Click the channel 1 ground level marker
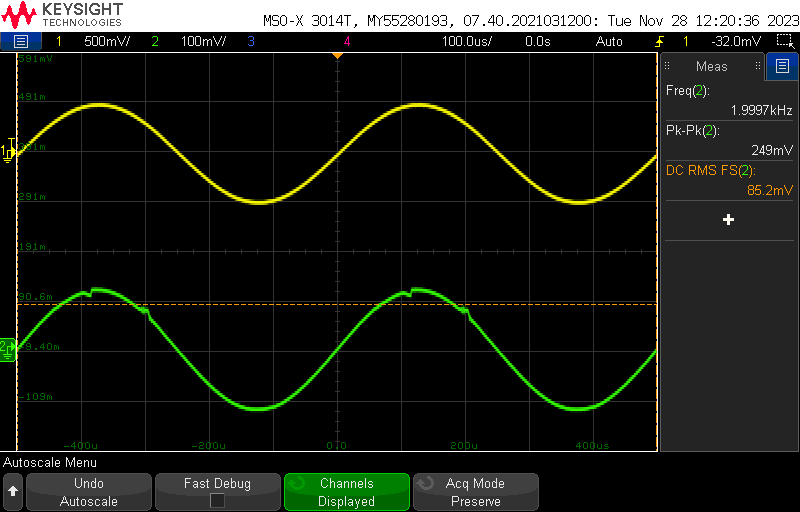The width and height of the screenshot is (800, 512). [x=8, y=150]
